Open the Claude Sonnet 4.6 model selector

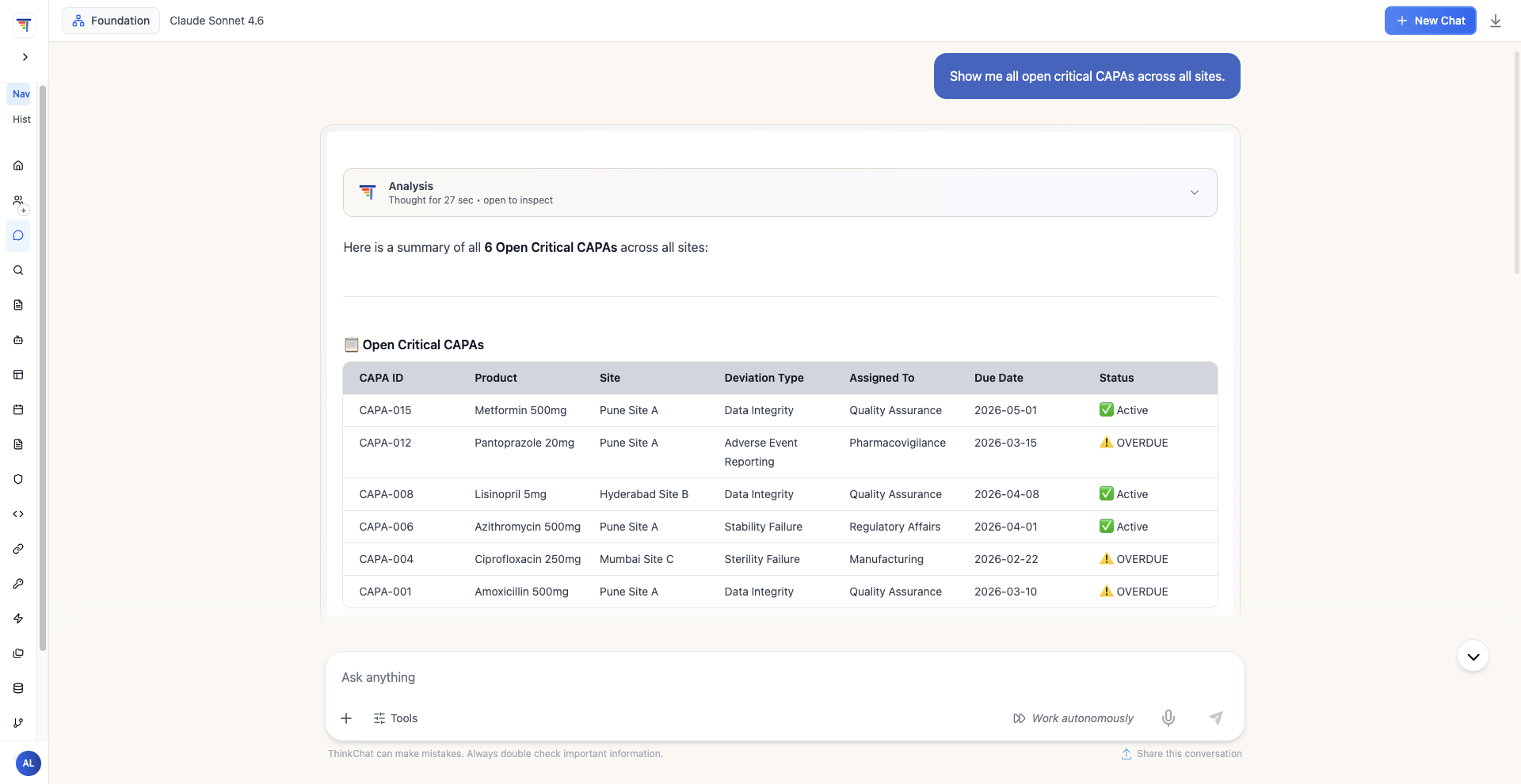(217, 21)
